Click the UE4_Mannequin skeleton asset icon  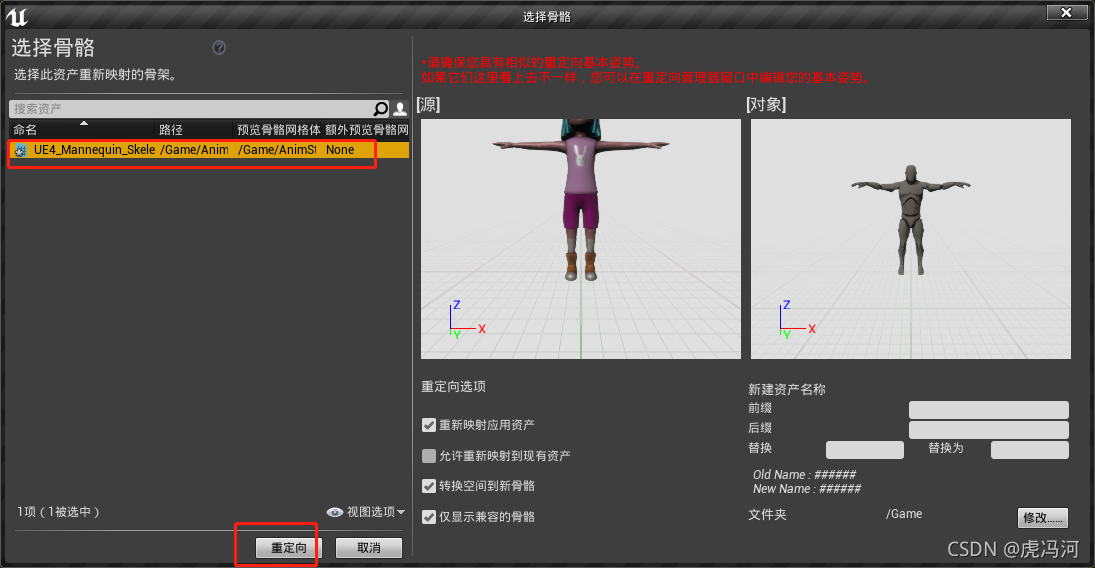(x=21, y=150)
